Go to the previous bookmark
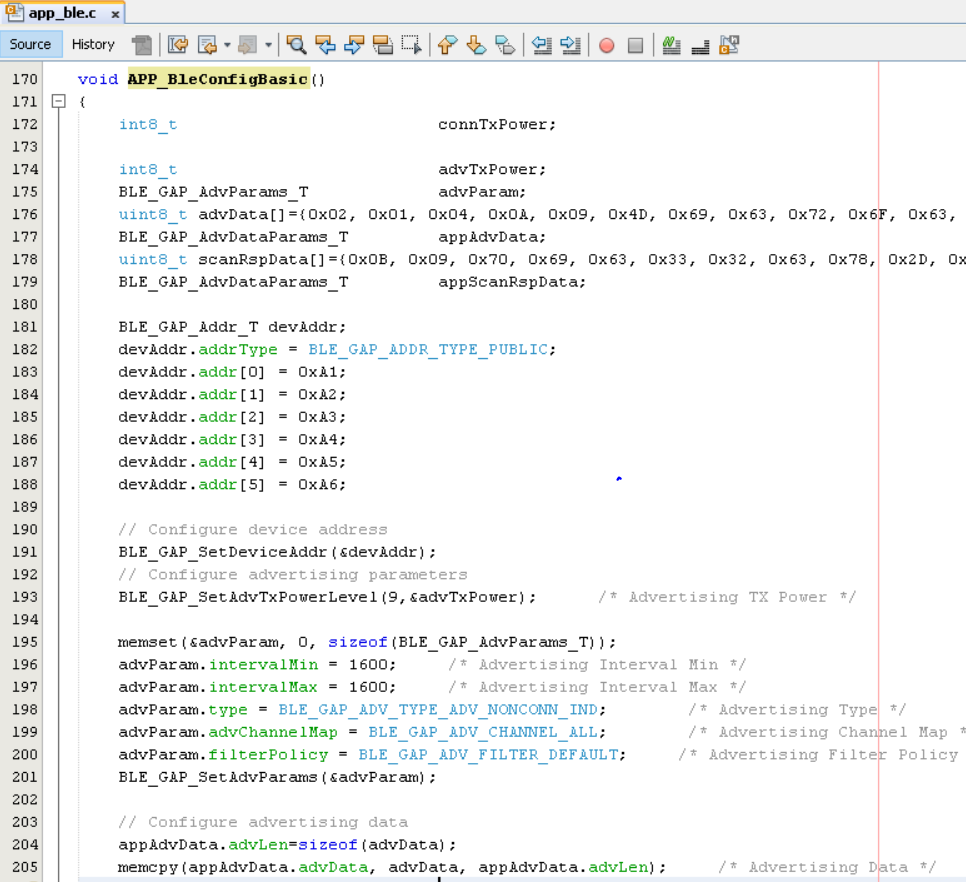 coord(447,45)
